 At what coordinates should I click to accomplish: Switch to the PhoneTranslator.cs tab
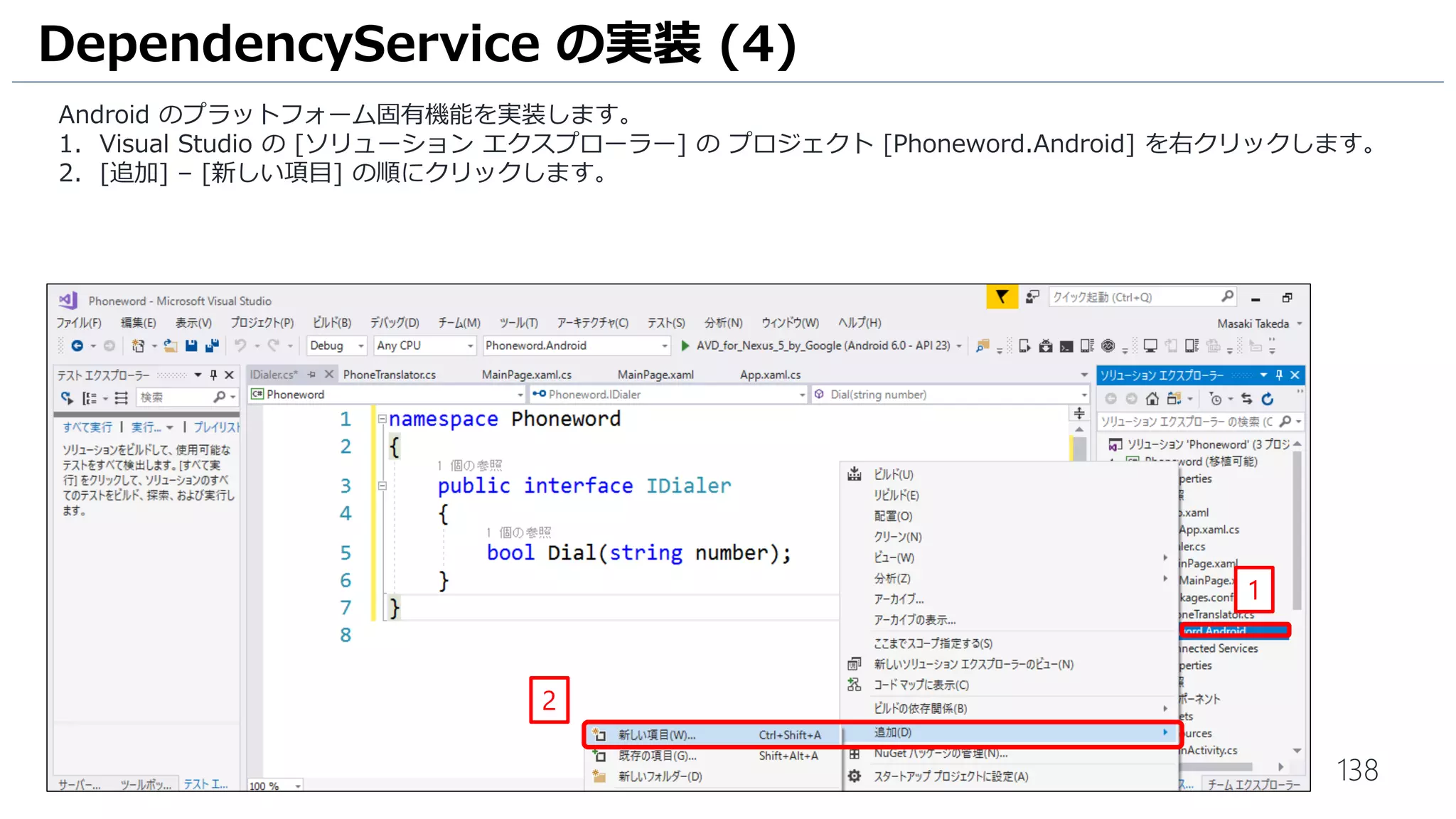click(390, 375)
